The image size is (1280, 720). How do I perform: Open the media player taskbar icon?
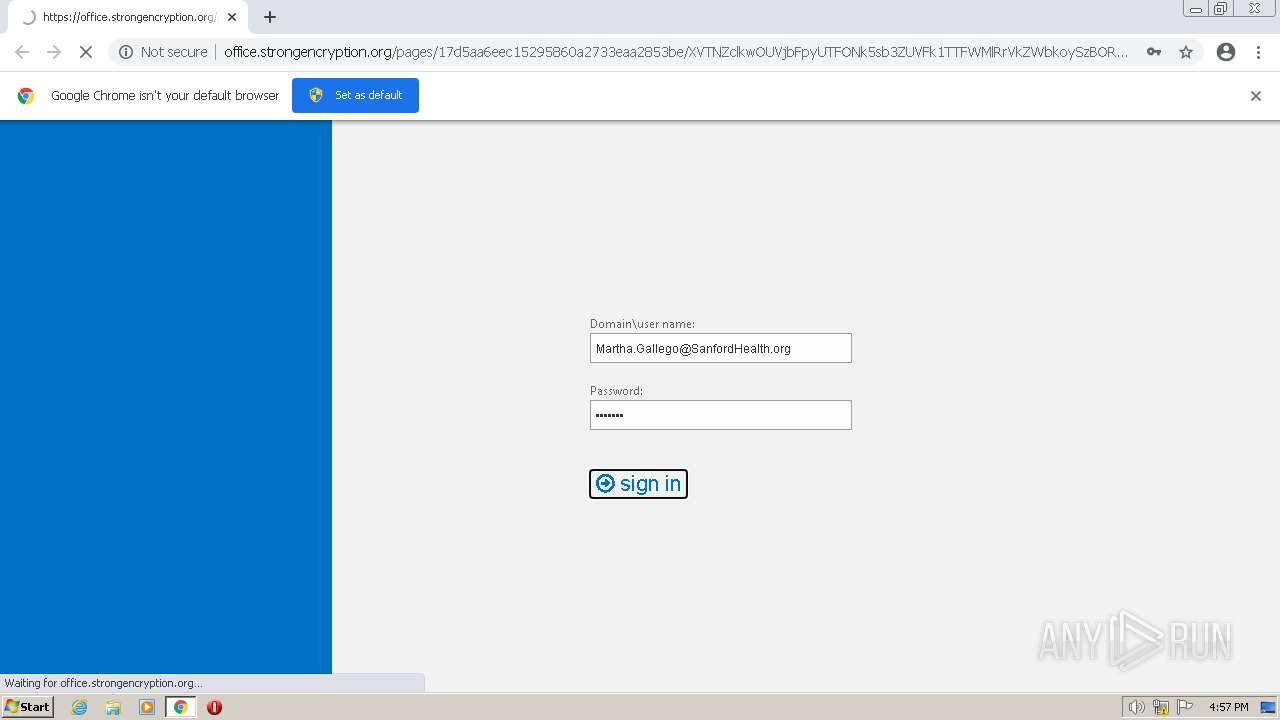[147, 707]
